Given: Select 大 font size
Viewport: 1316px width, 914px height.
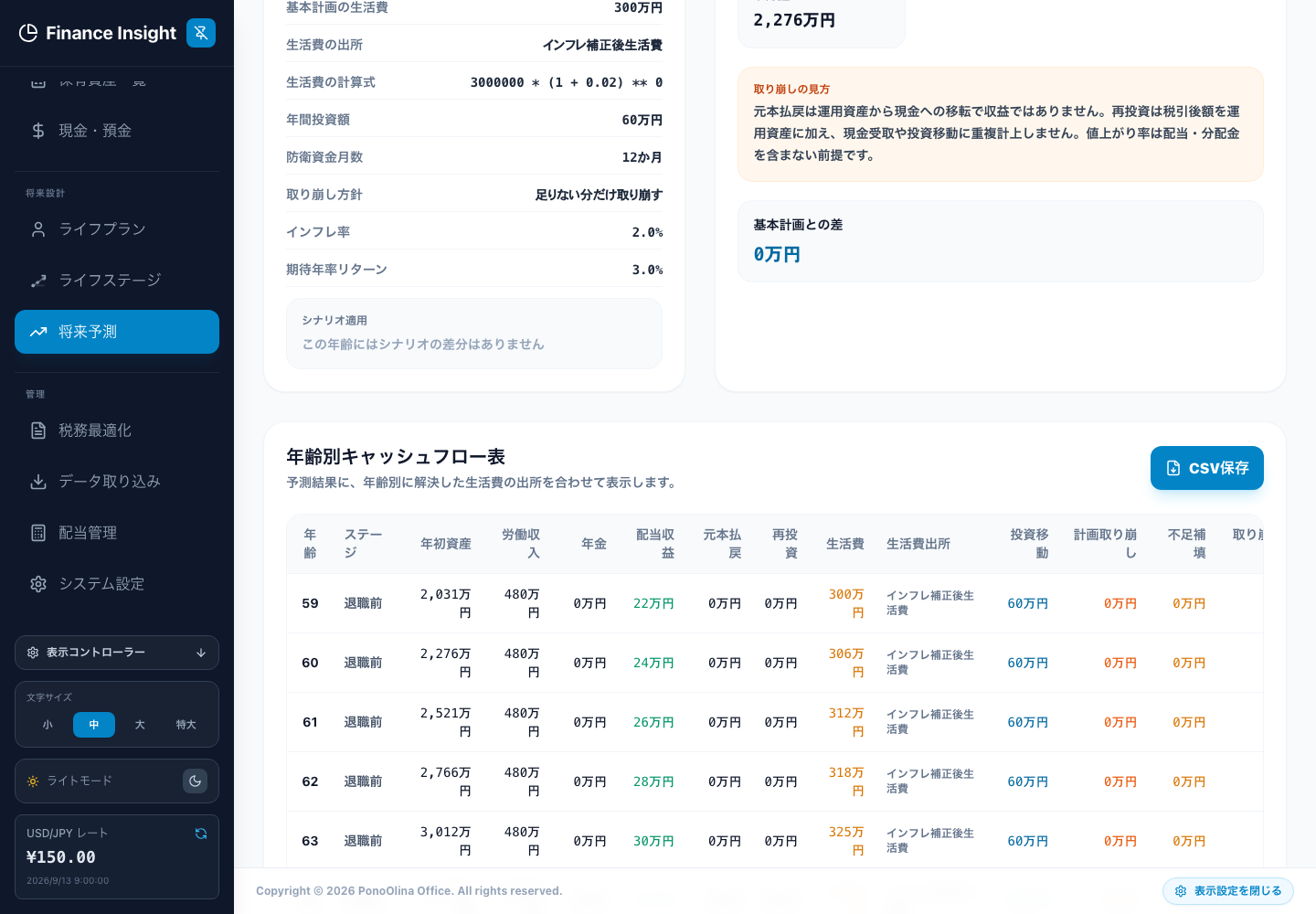Looking at the screenshot, I should click(x=140, y=725).
